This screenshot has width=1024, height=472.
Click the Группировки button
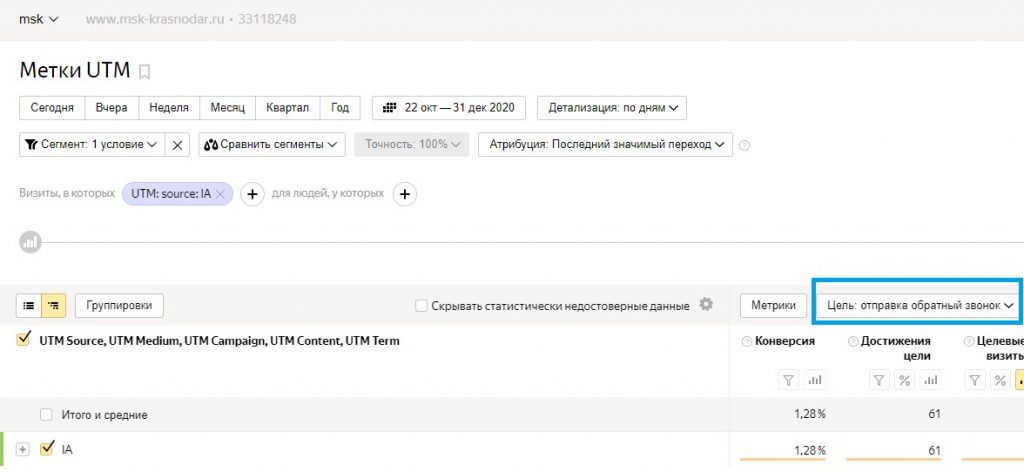(x=119, y=305)
